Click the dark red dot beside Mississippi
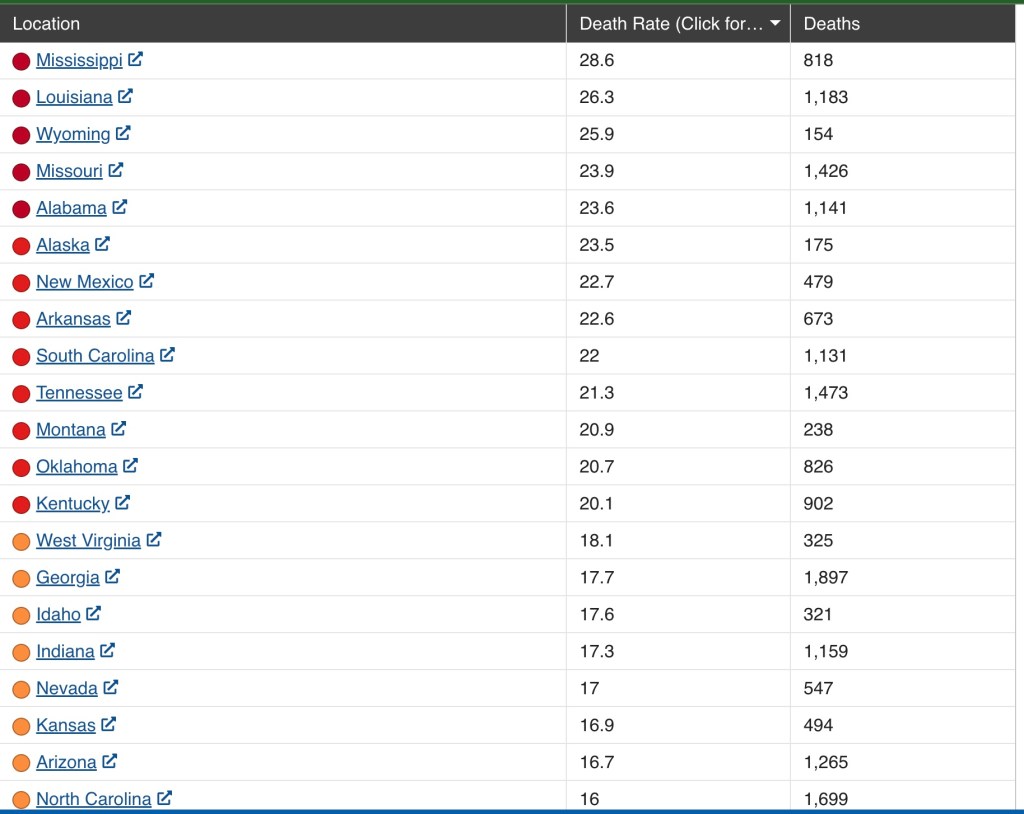This screenshot has width=1024, height=814. (21, 61)
